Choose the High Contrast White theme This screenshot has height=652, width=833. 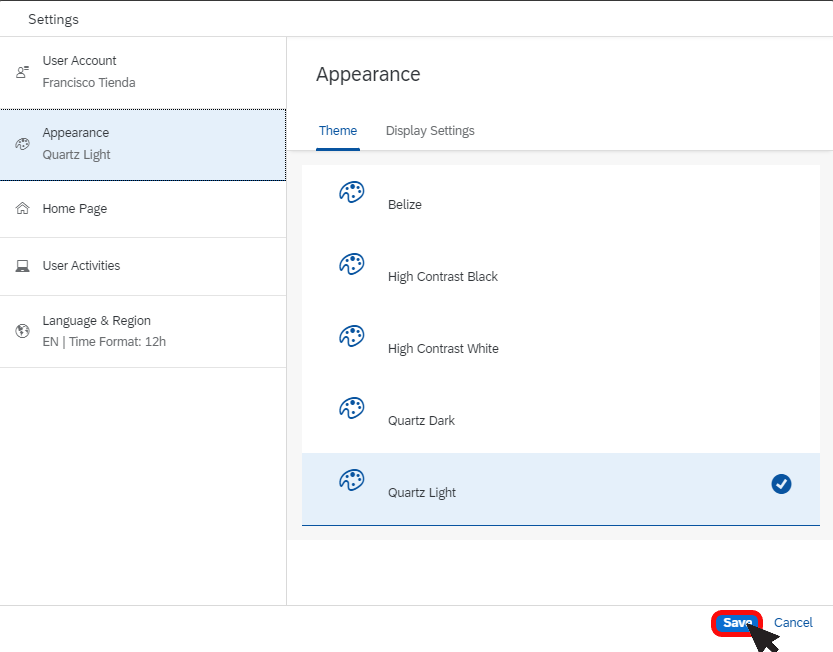click(560, 345)
